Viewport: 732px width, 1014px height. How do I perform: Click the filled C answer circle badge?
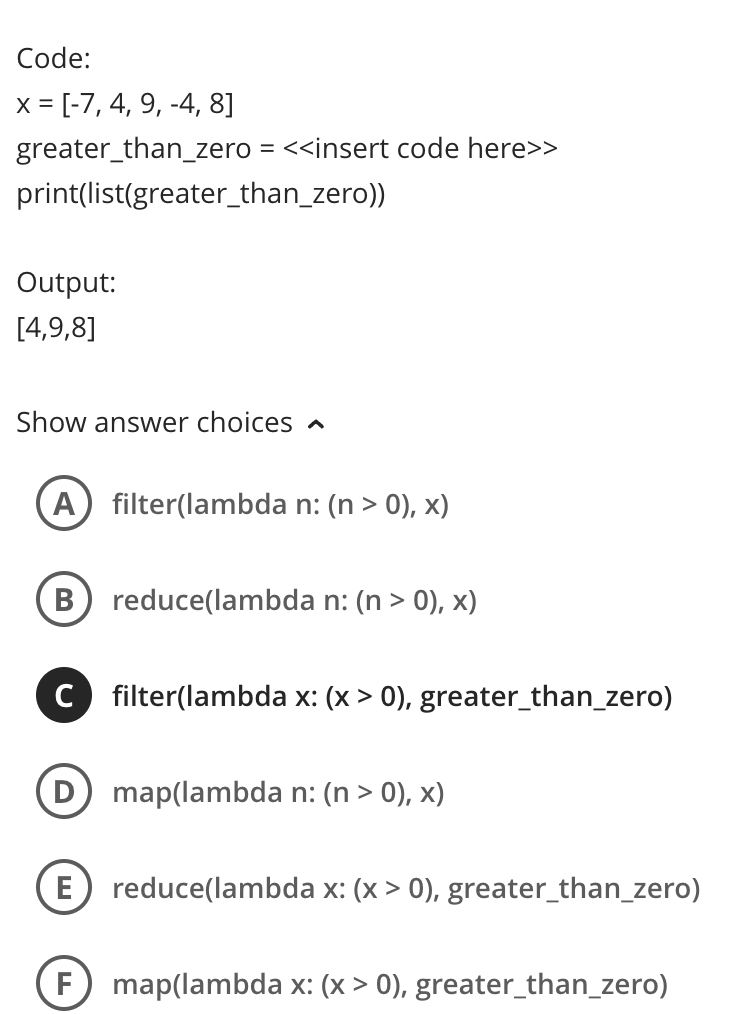[x=63, y=695]
